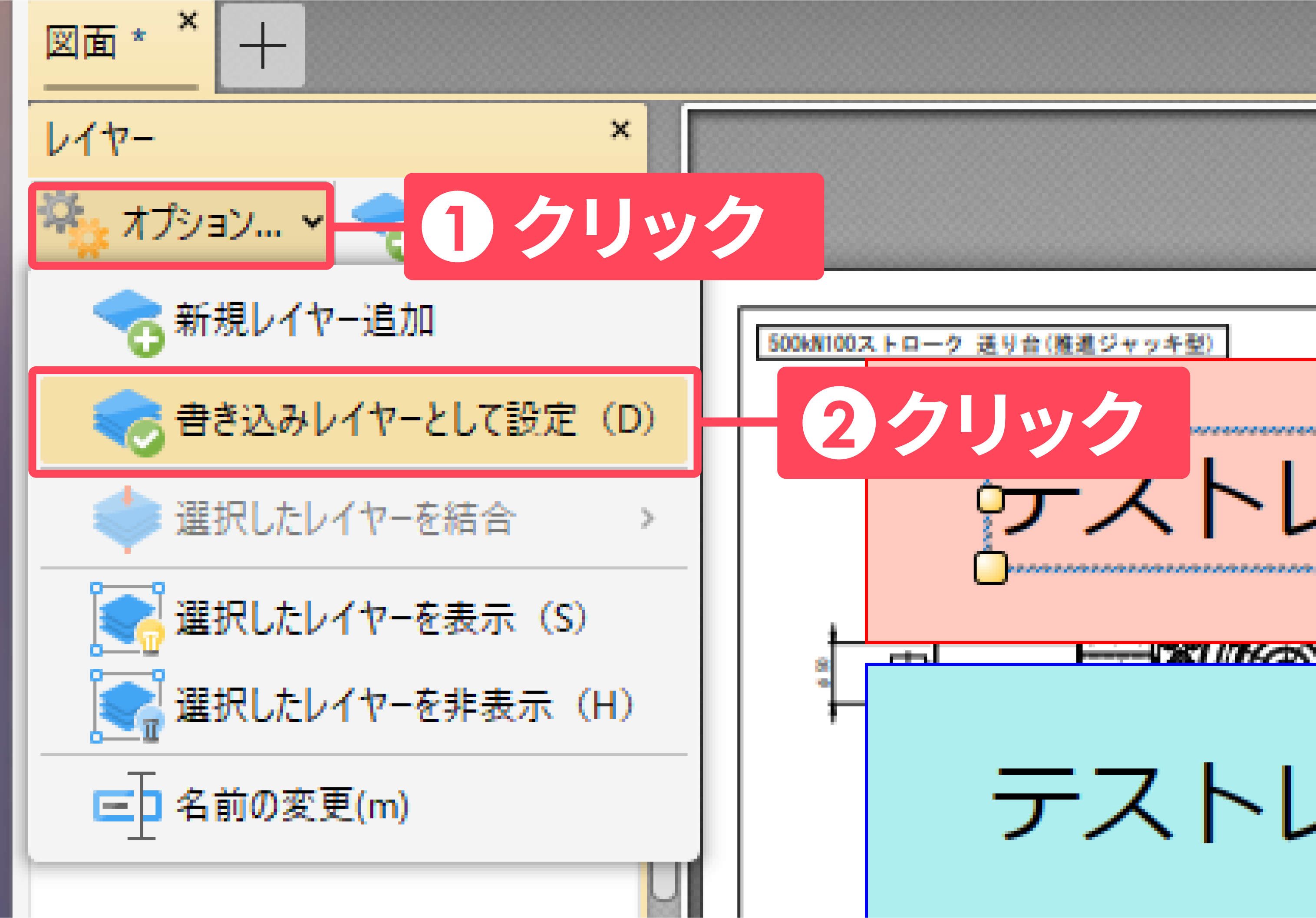The image size is (1316, 918).
Task: Select the cyan テストレ annotation box
Action: 1090,791
